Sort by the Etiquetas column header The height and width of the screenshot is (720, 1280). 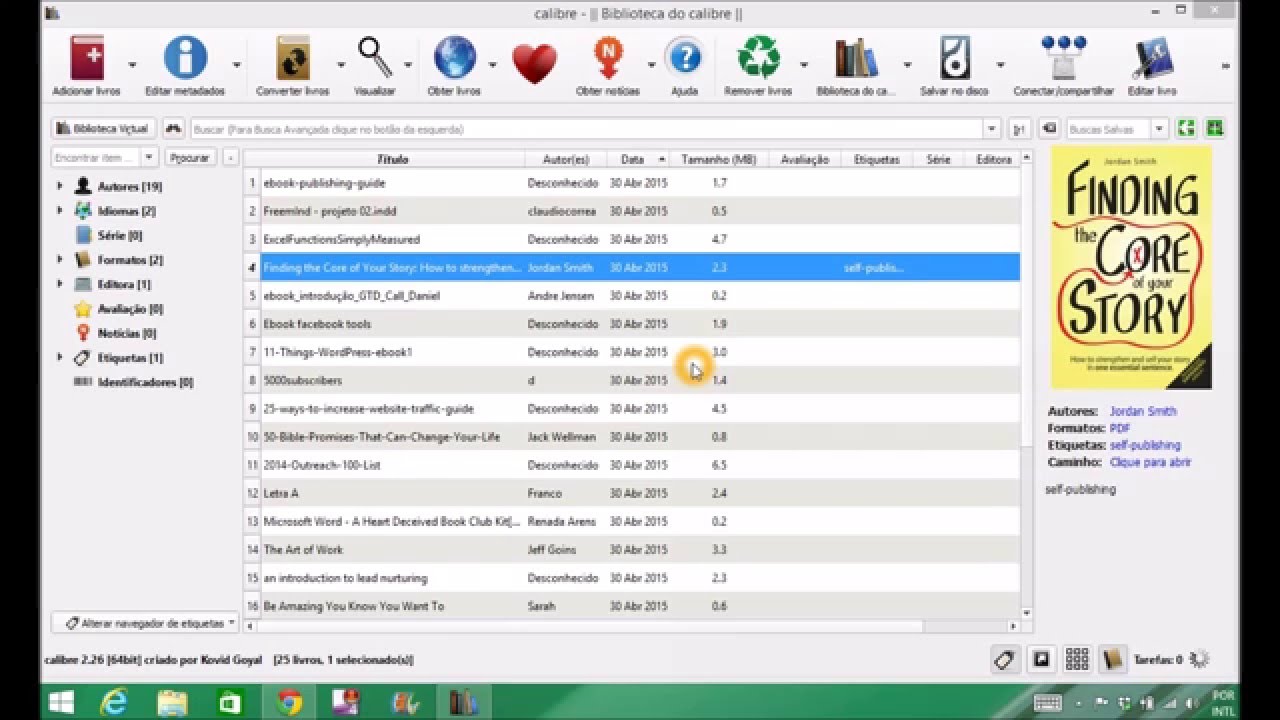pos(877,159)
